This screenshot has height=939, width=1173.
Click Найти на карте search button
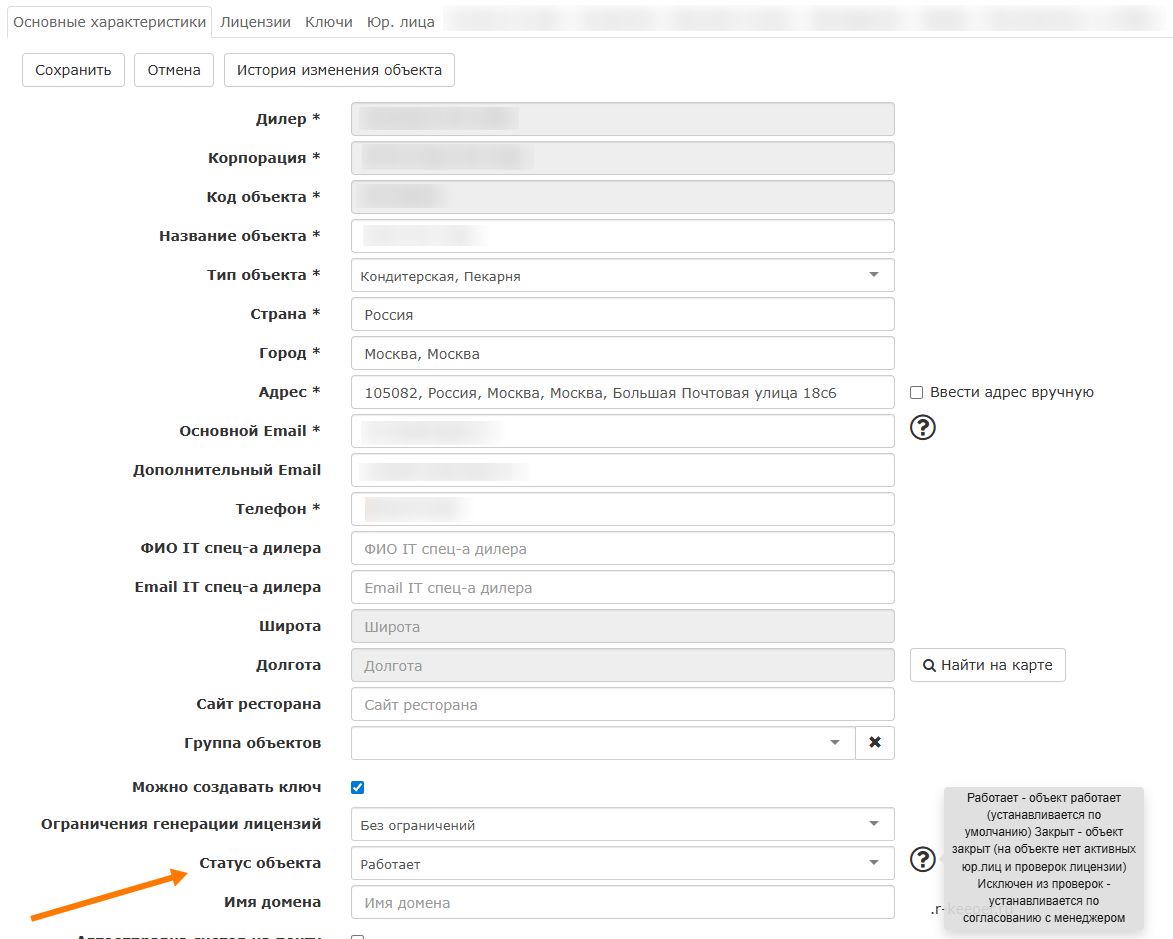coord(987,665)
